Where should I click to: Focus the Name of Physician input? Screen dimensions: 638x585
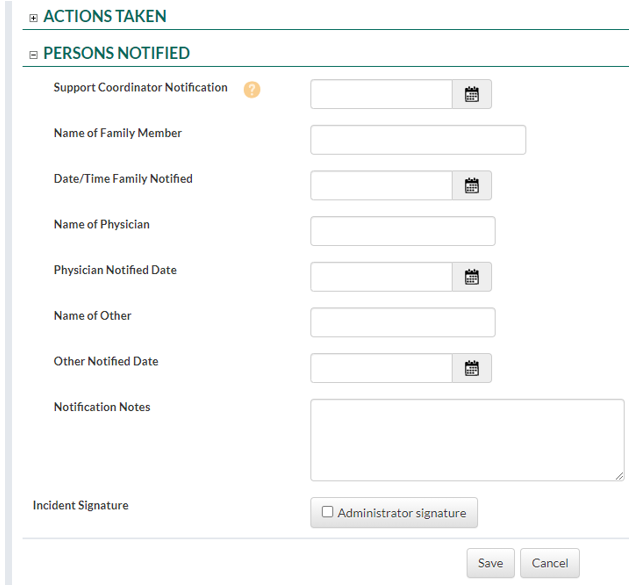[403, 231]
